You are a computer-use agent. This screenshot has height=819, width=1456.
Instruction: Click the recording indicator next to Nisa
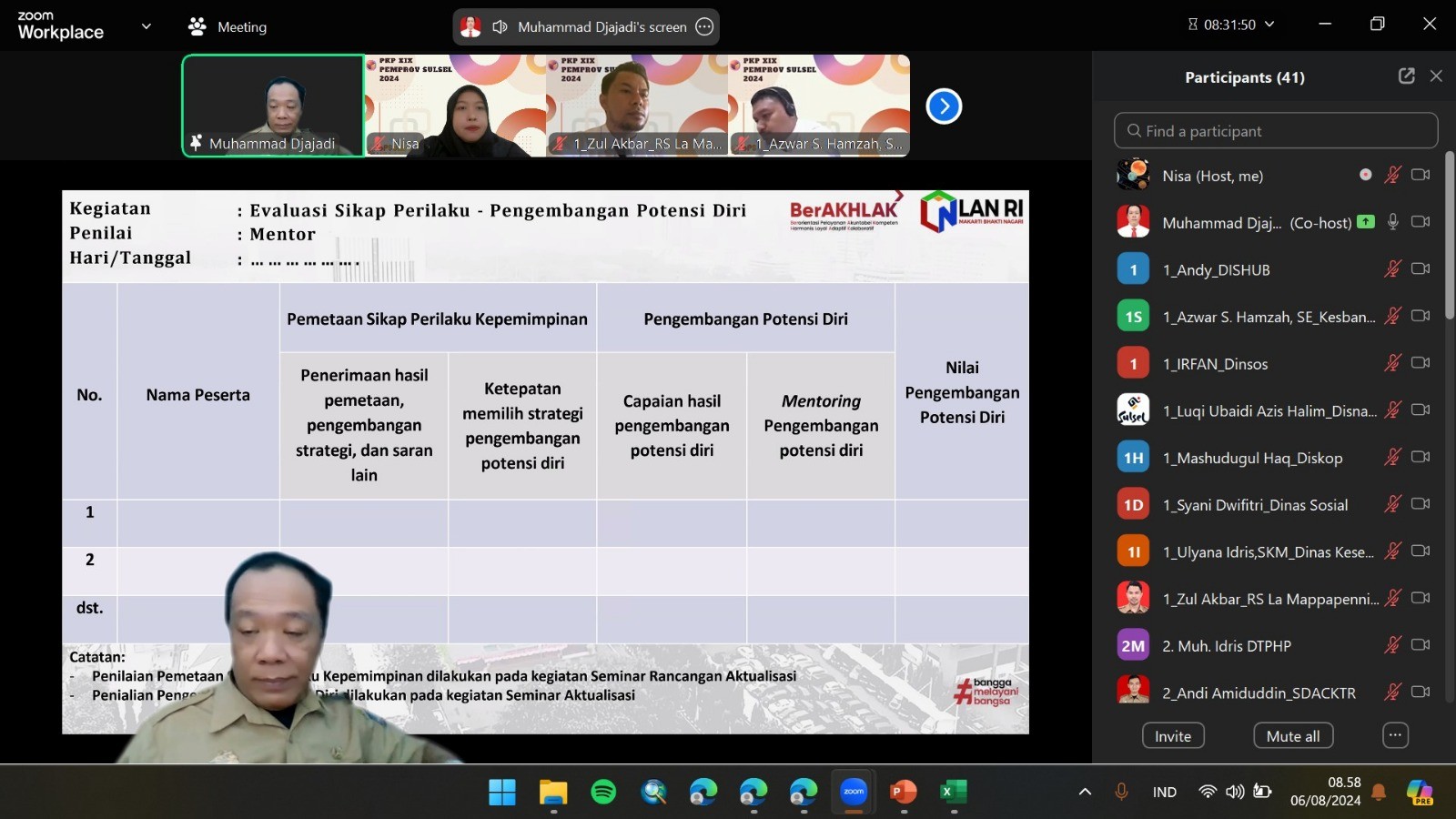click(1365, 175)
